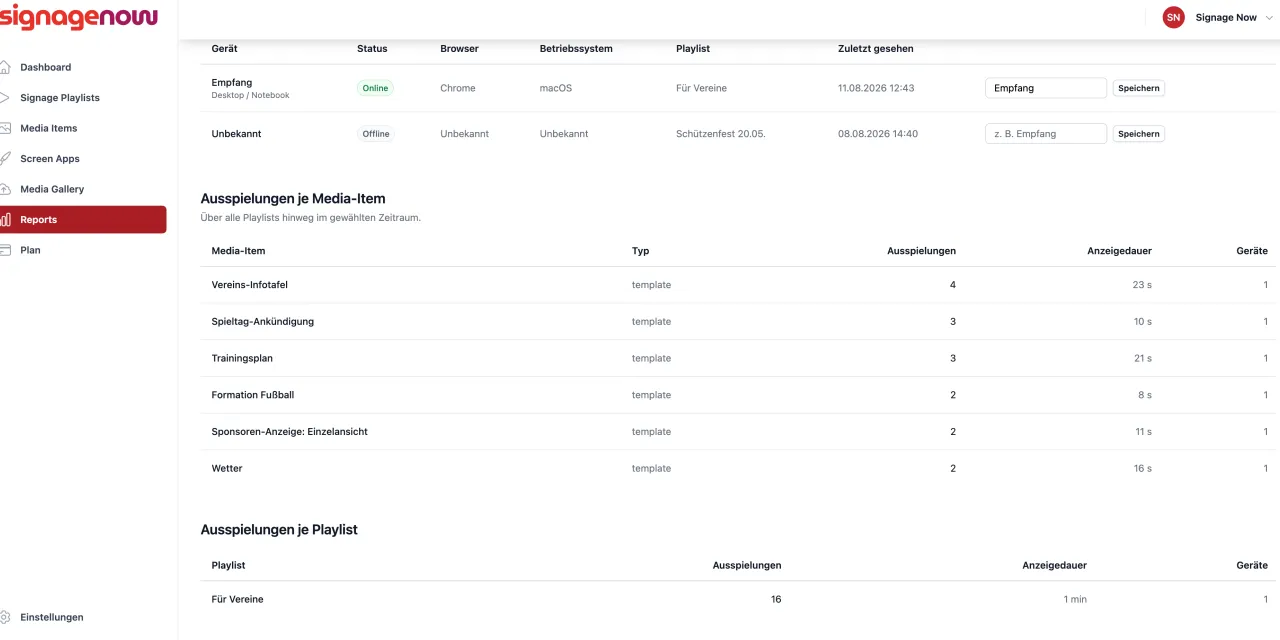The image size is (1280, 640).
Task: Click the signagenow logo
Action: pyautogui.click(x=79, y=17)
